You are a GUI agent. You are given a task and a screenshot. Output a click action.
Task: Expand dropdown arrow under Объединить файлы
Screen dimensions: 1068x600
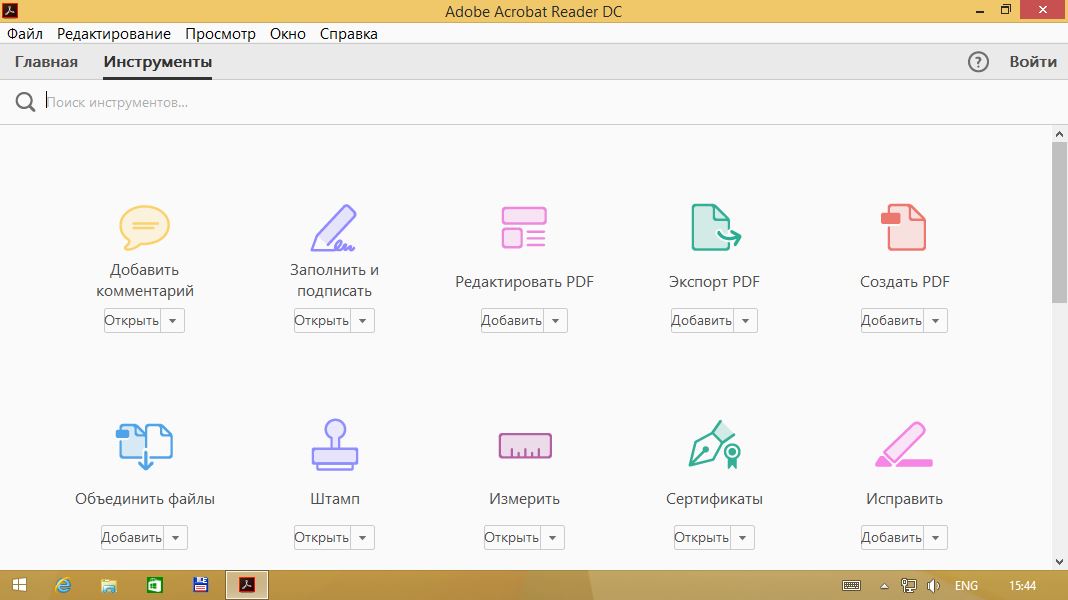(x=175, y=537)
